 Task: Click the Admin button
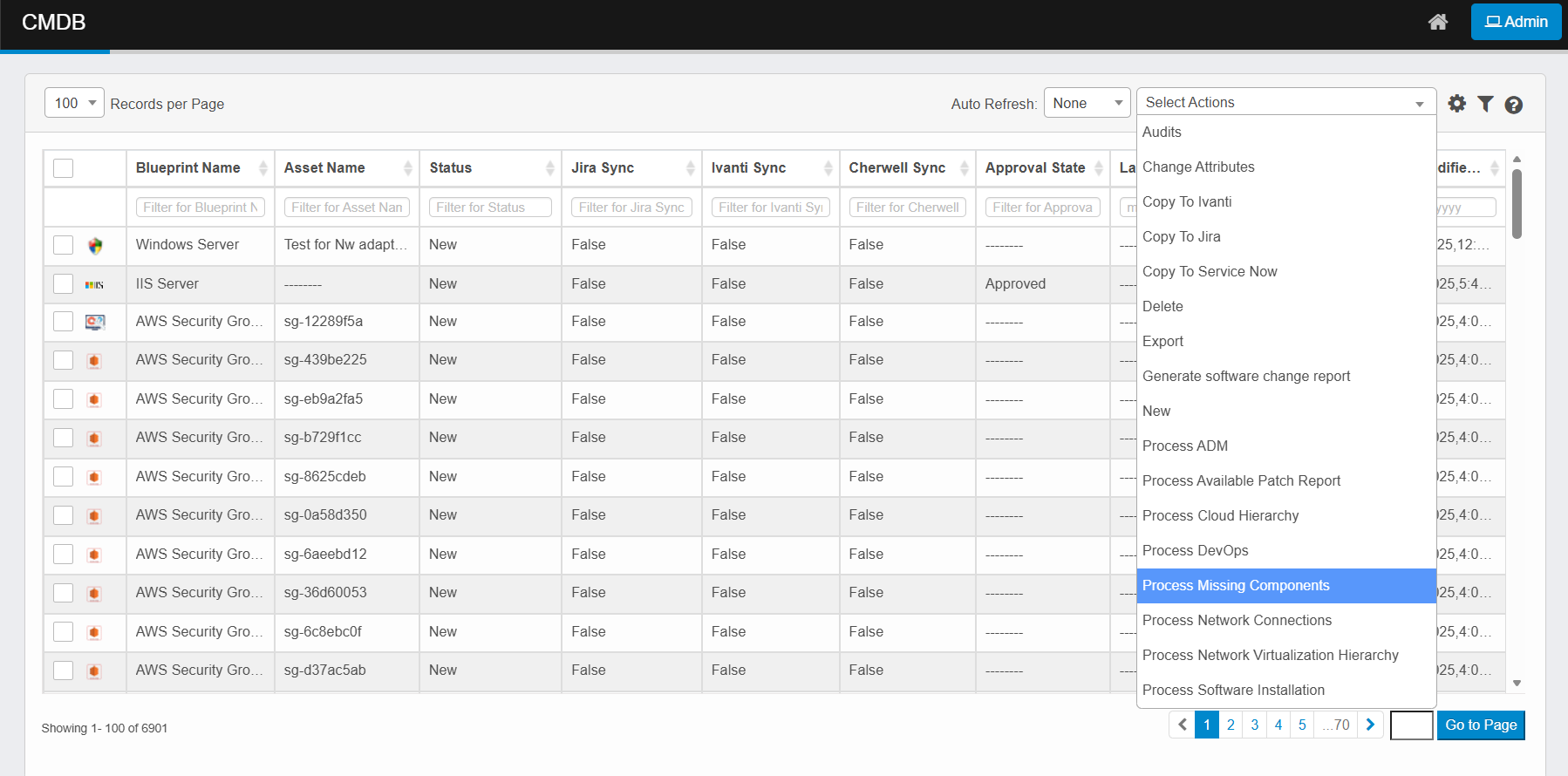click(x=1516, y=22)
